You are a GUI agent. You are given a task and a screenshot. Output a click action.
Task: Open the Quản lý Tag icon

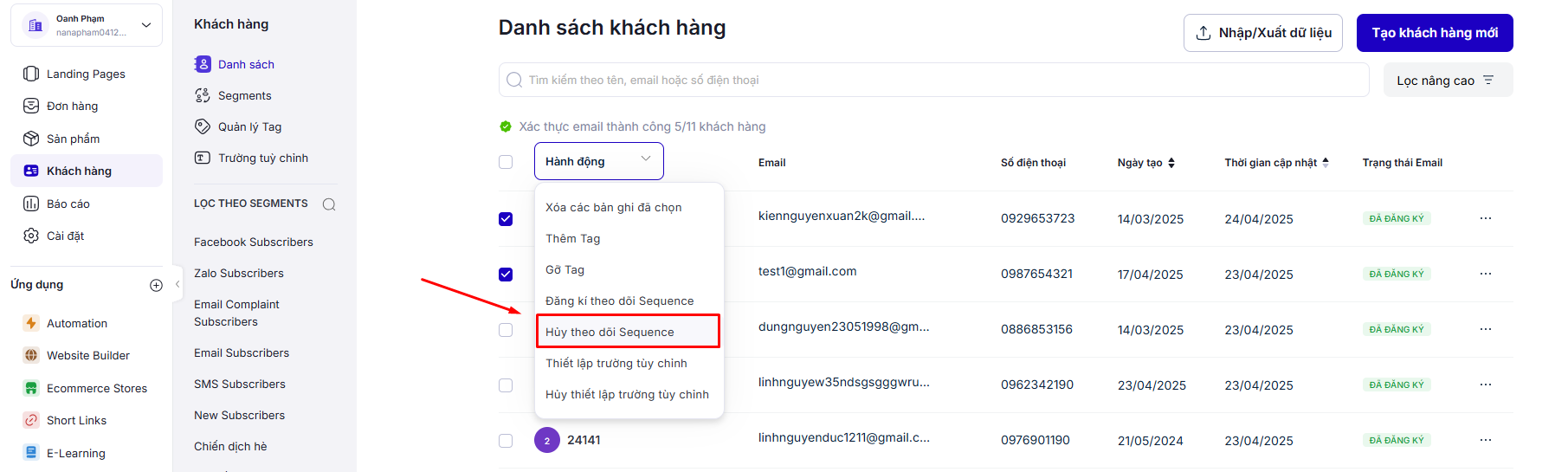point(203,126)
